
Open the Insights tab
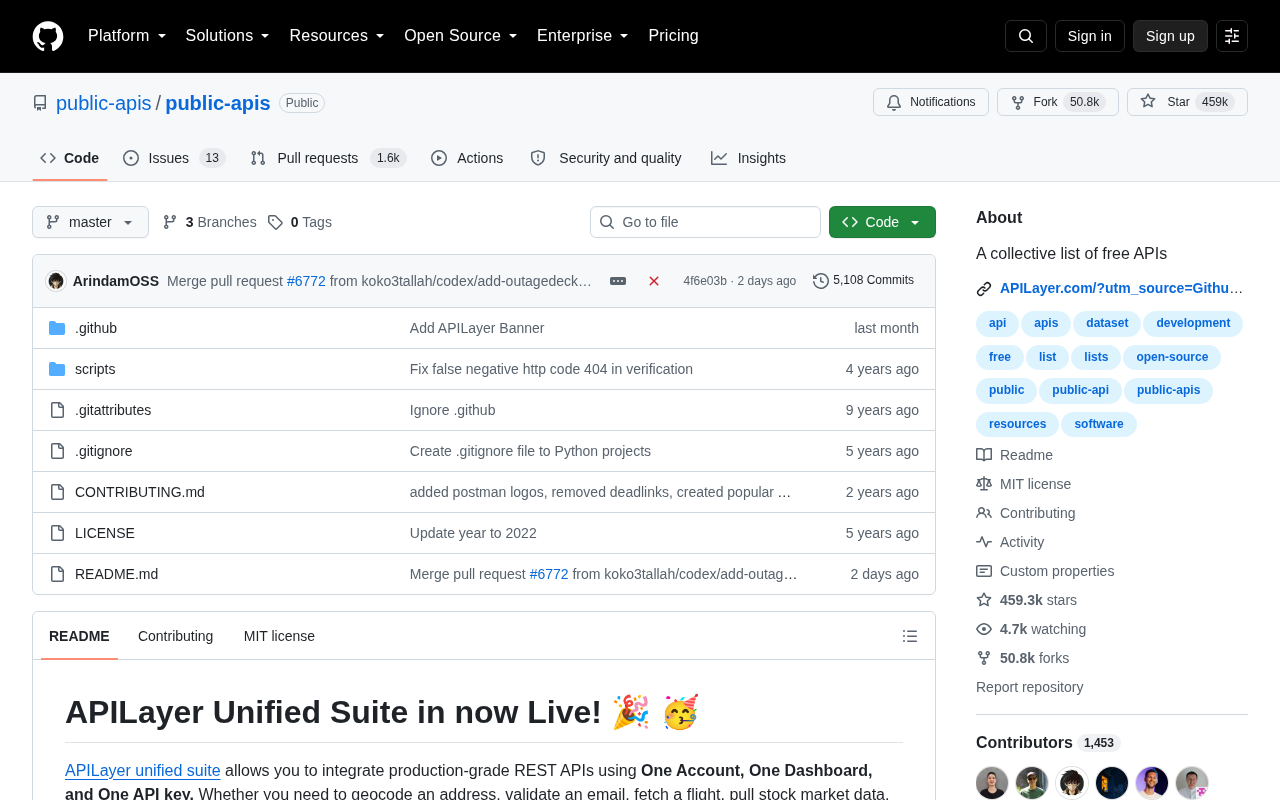coord(749,158)
